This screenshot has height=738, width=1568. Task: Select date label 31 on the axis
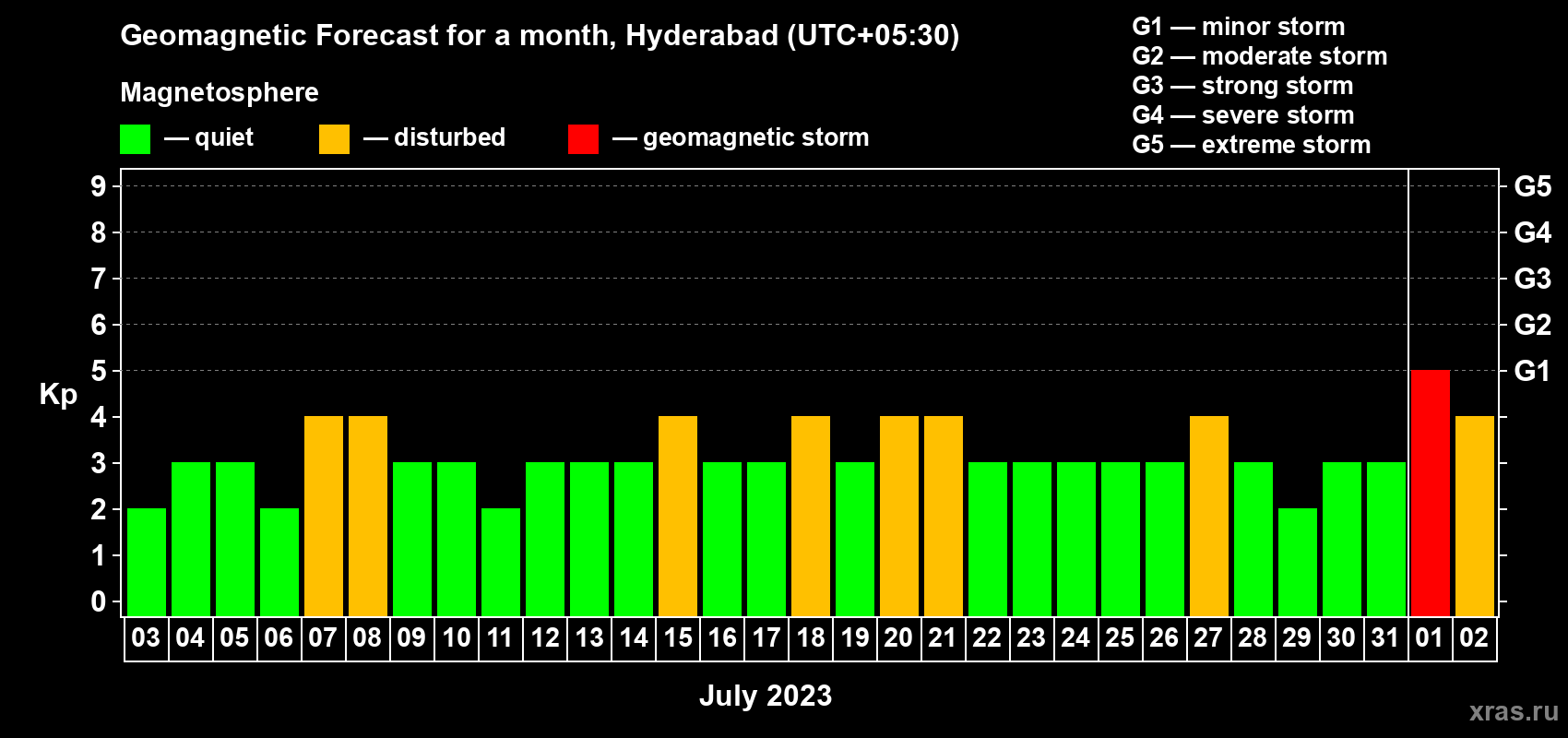coord(1385,638)
